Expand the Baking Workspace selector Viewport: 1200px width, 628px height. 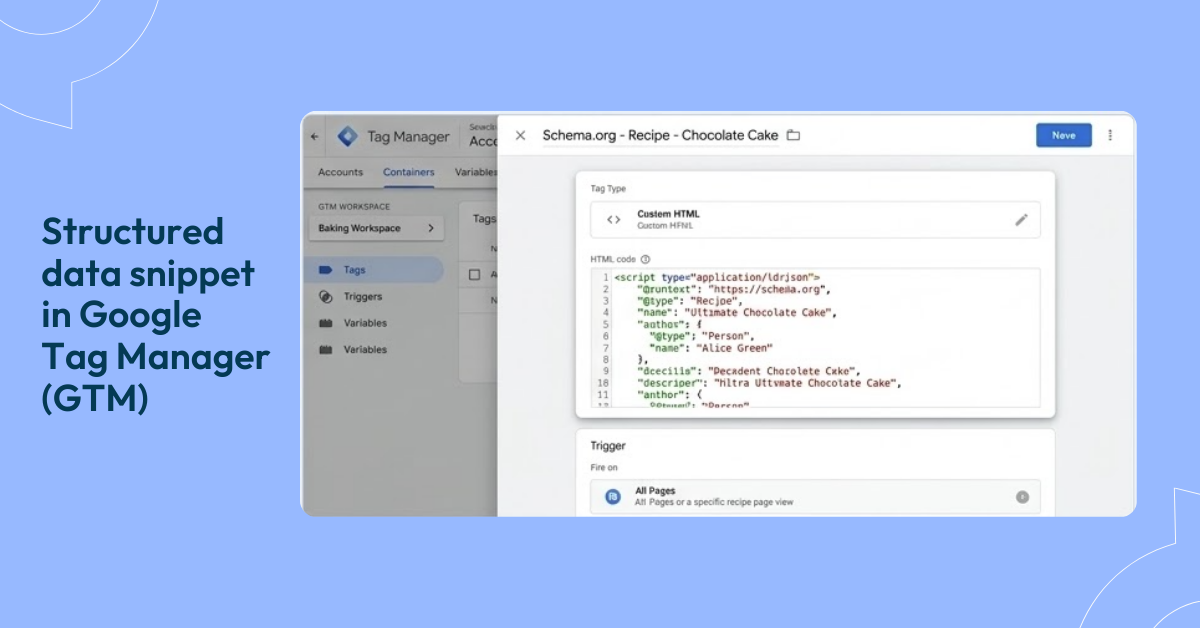click(376, 228)
